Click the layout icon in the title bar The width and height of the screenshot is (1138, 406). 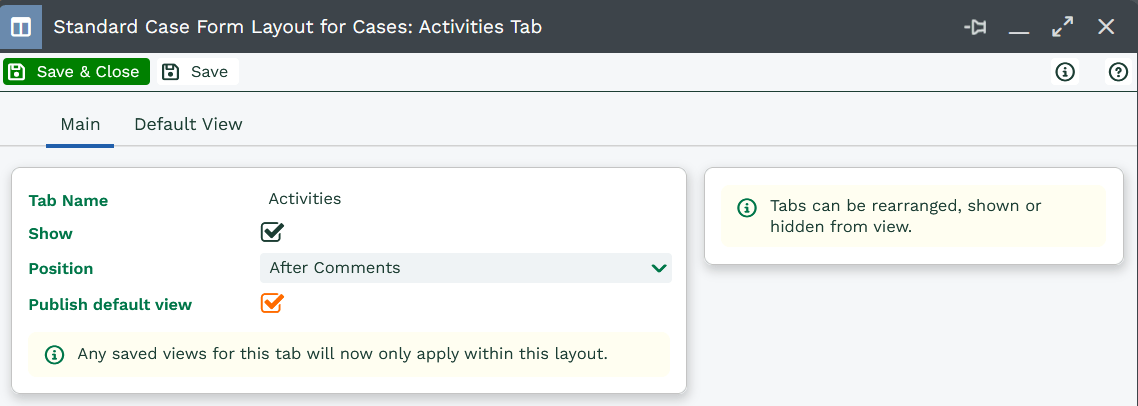[20, 27]
